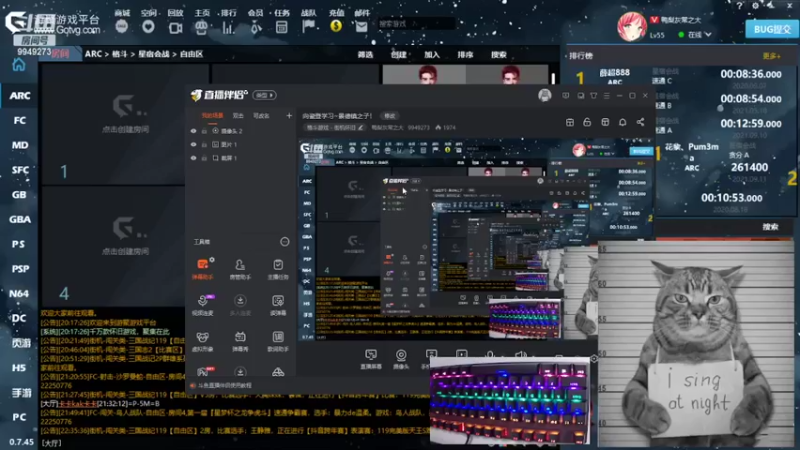This screenshot has width=800, height=450.
Task: Toggle the lock on the 摄像头 2 source
Action: click(x=204, y=131)
